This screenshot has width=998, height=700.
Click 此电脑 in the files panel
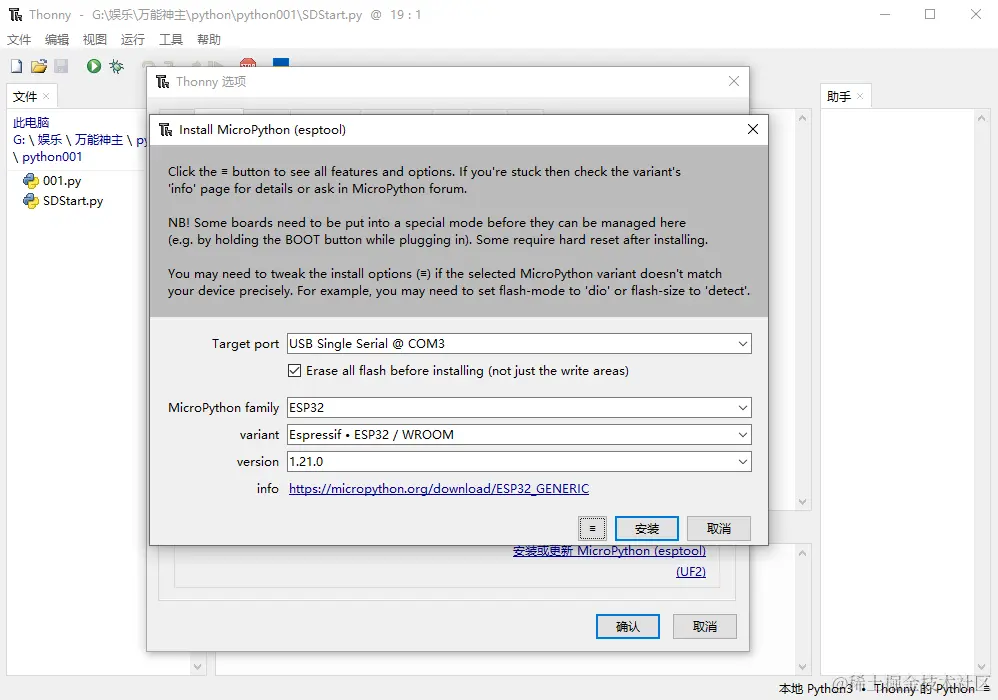pyautogui.click(x=31, y=122)
